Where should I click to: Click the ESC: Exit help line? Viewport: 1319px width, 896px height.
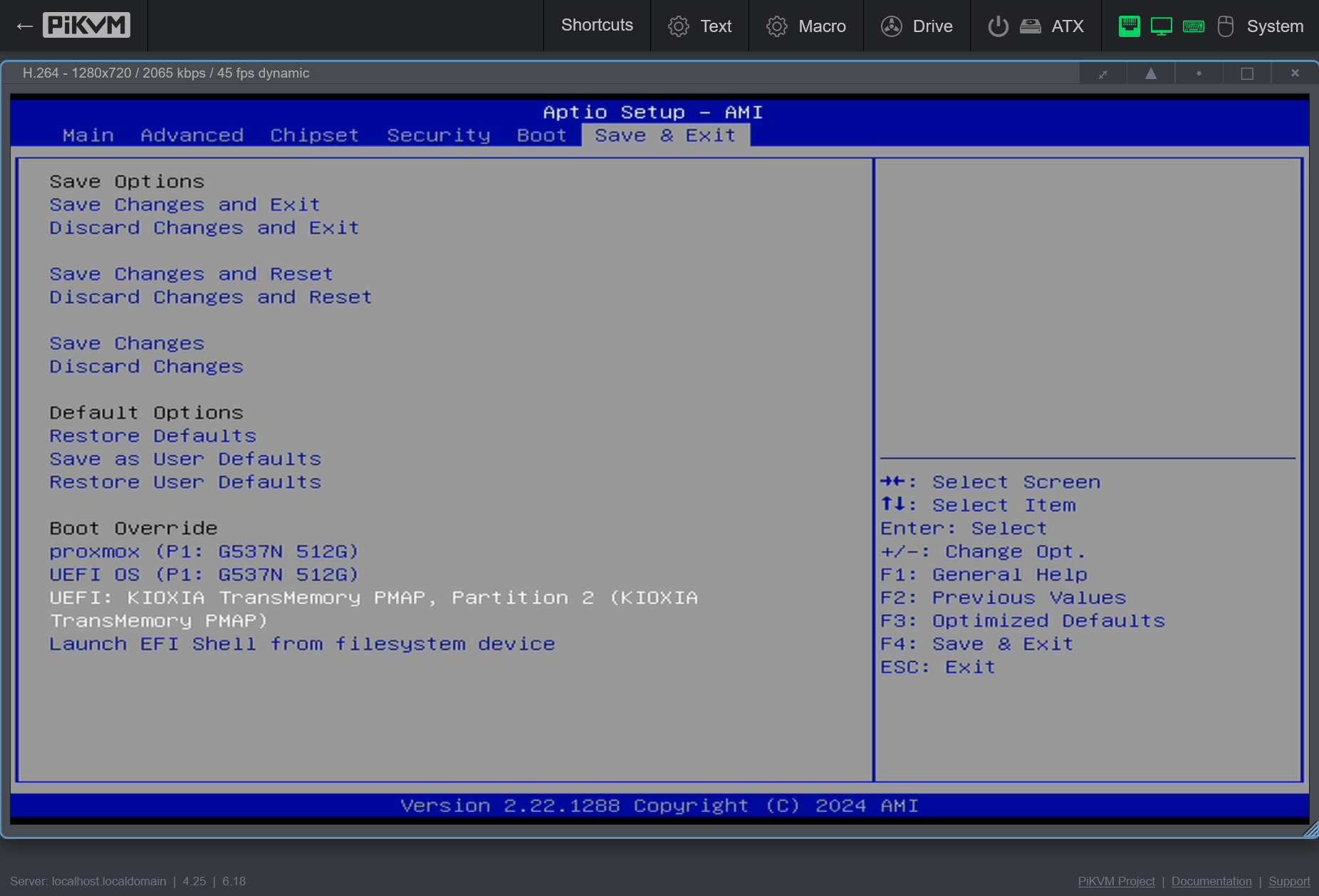938,667
